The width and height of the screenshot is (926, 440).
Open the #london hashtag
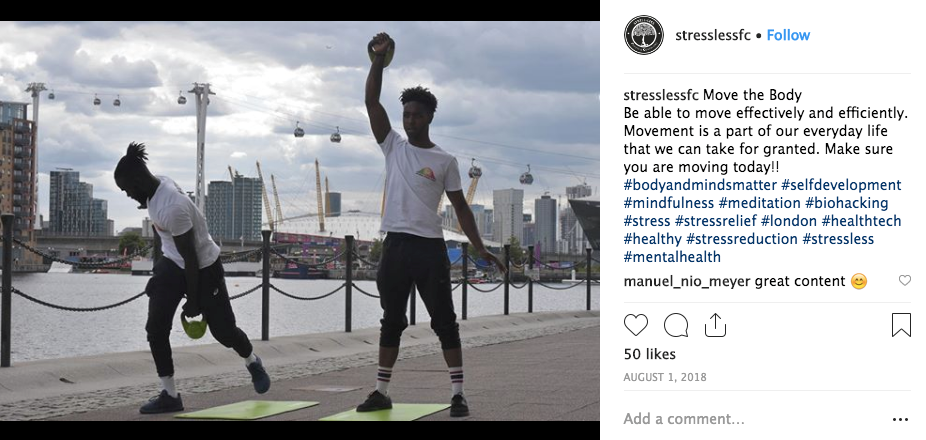[789, 221]
